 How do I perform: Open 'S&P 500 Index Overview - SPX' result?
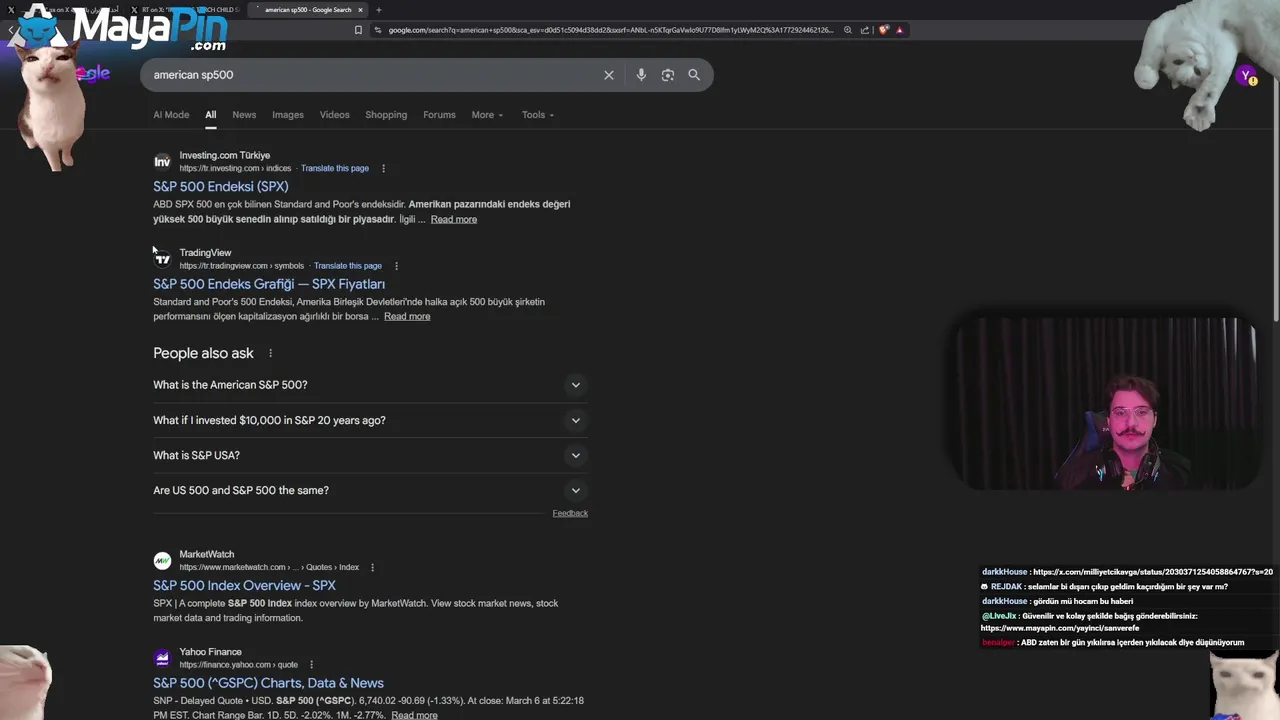pos(244,586)
